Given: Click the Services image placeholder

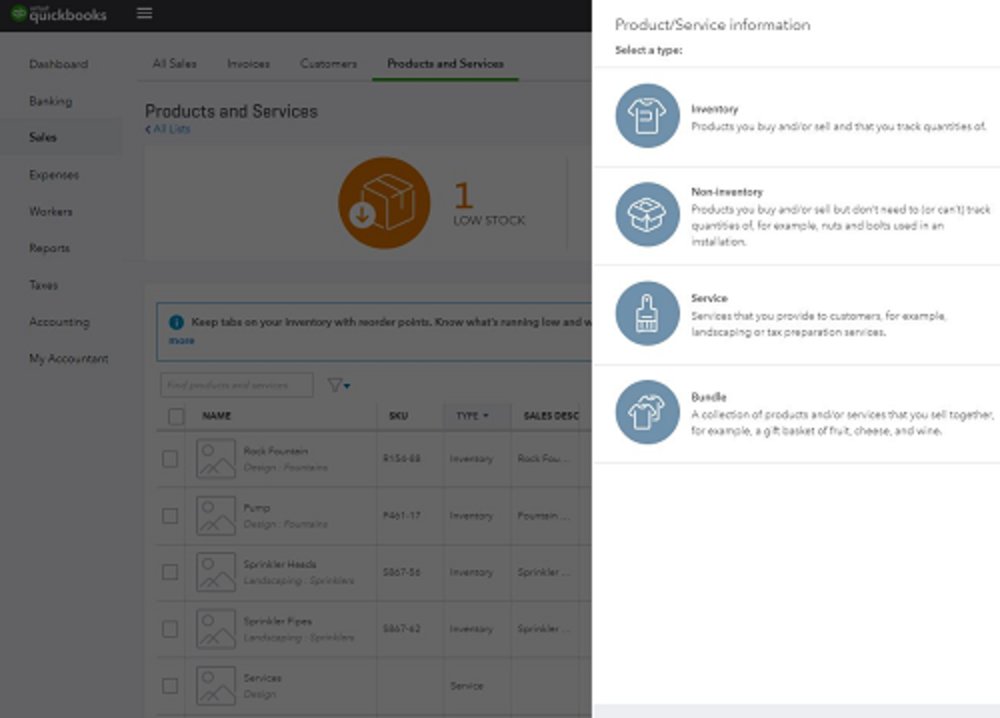Looking at the screenshot, I should 216,686.
